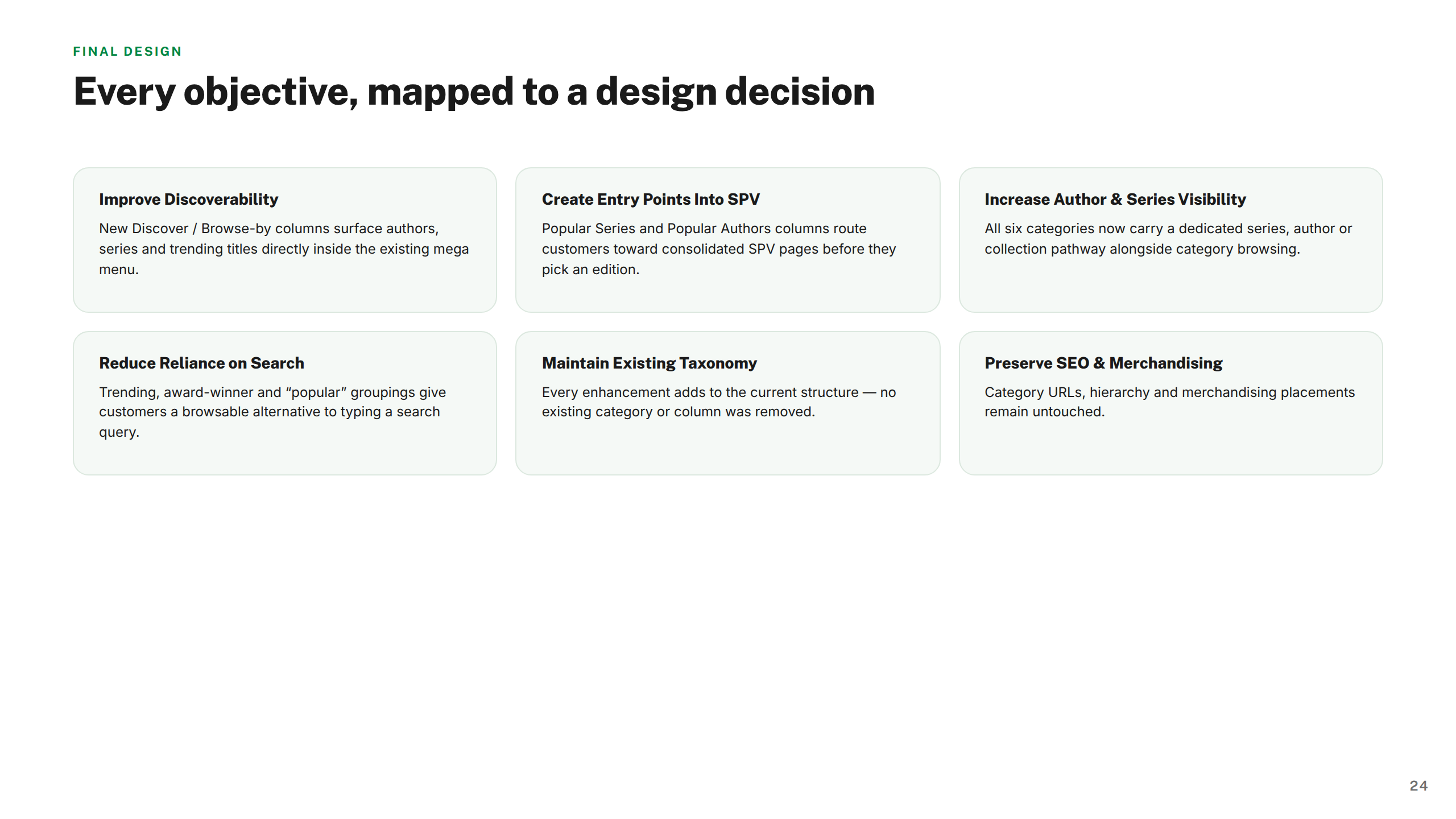Click the word Discoverability in first card
The width and height of the screenshot is (1456, 819).
[221, 199]
